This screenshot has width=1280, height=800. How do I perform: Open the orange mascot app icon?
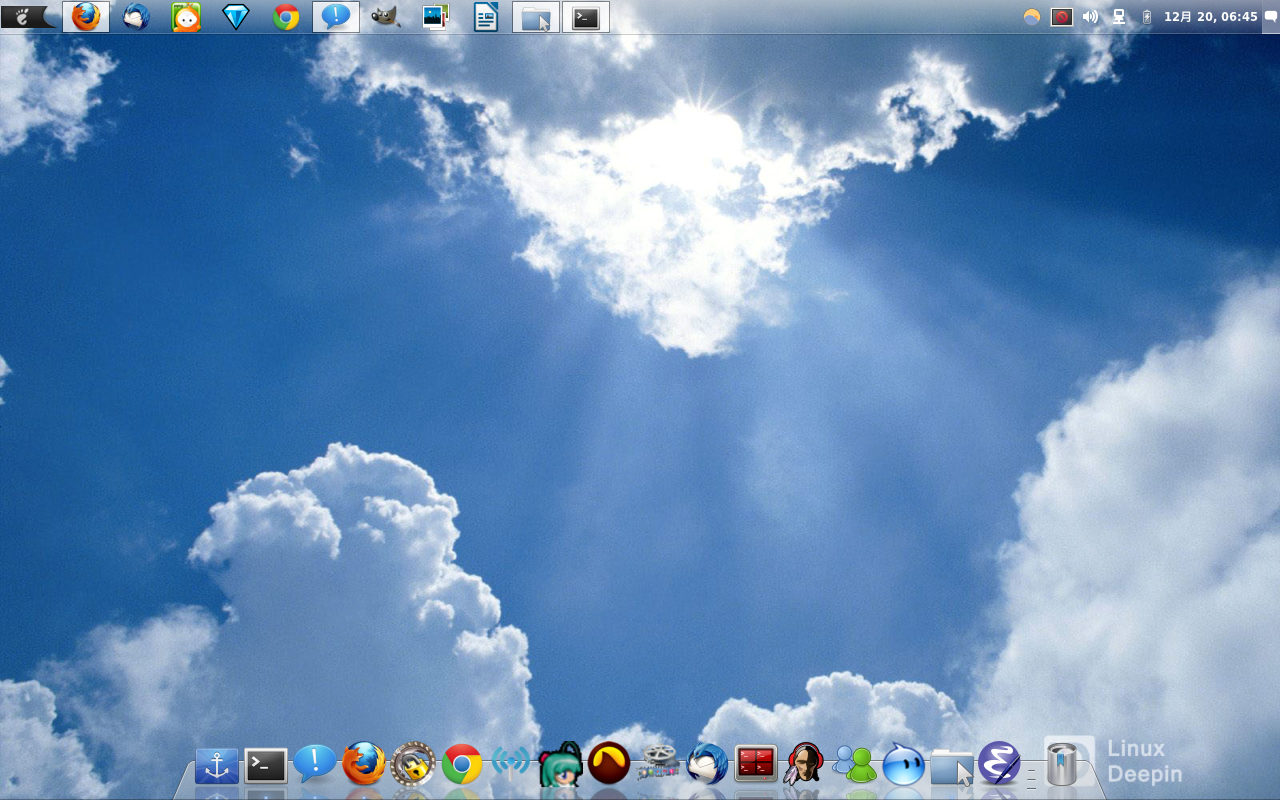(186, 17)
